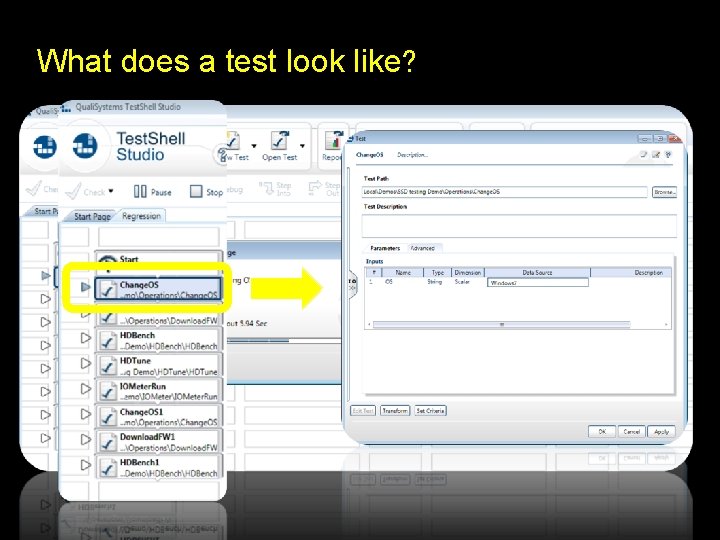Click the Test Description text area
Viewport: 720px width, 540px height.
(519, 225)
